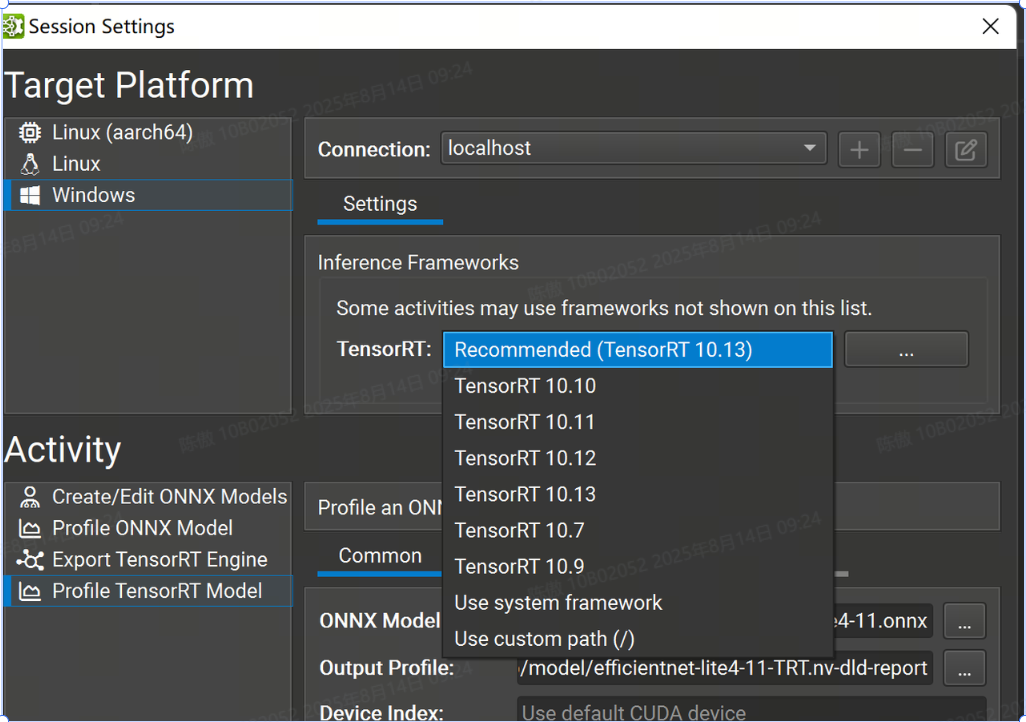Screen dimensions: 1026x722
Task: Close the Session Settings window
Action: [x=991, y=26]
